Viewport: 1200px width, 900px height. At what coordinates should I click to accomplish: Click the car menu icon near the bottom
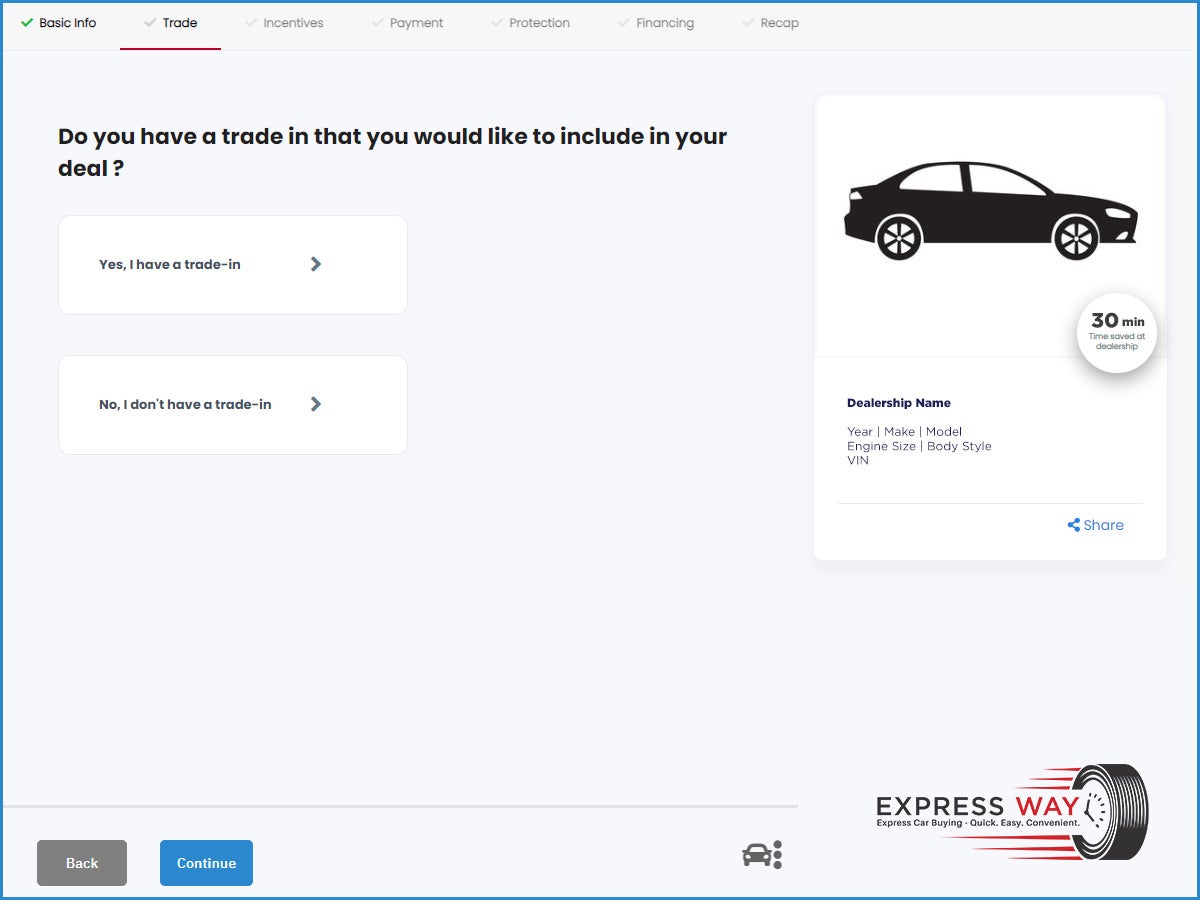point(762,855)
